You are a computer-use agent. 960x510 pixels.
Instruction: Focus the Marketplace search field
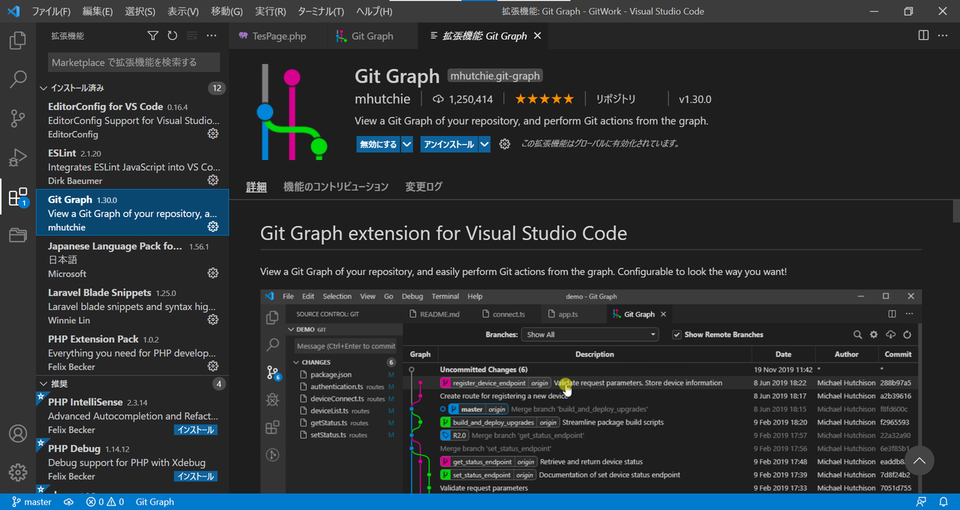(133, 62)
